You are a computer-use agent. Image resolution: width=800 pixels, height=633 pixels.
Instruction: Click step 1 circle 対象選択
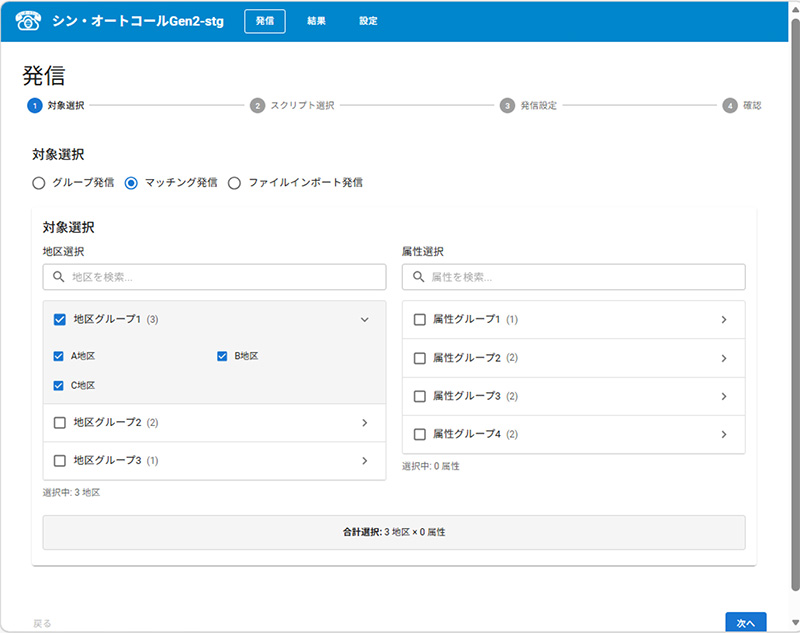pos(35,106)
